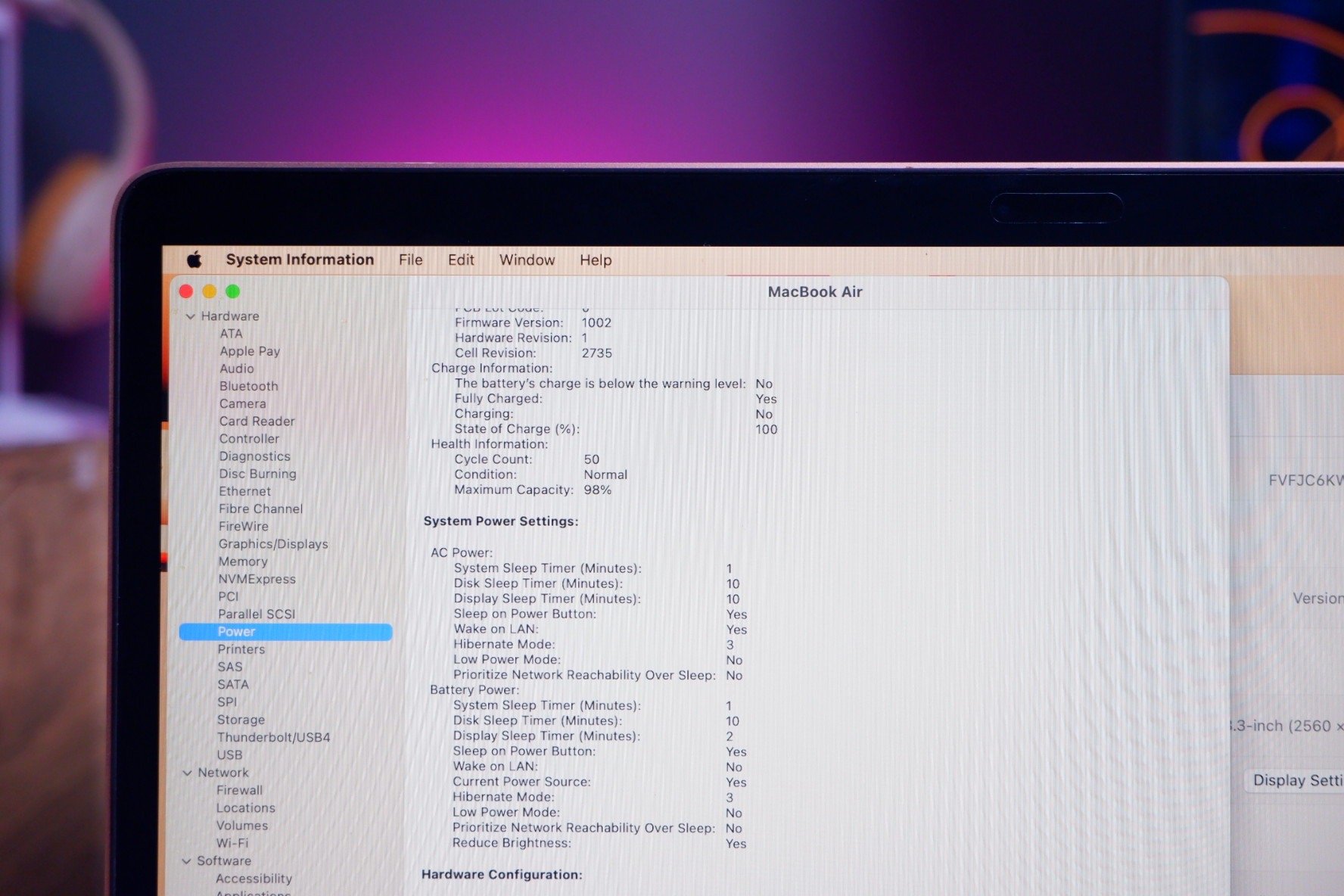Click the Display Settings button in background window
The height and width of the screenshot is (896, 1344).
1295,780
